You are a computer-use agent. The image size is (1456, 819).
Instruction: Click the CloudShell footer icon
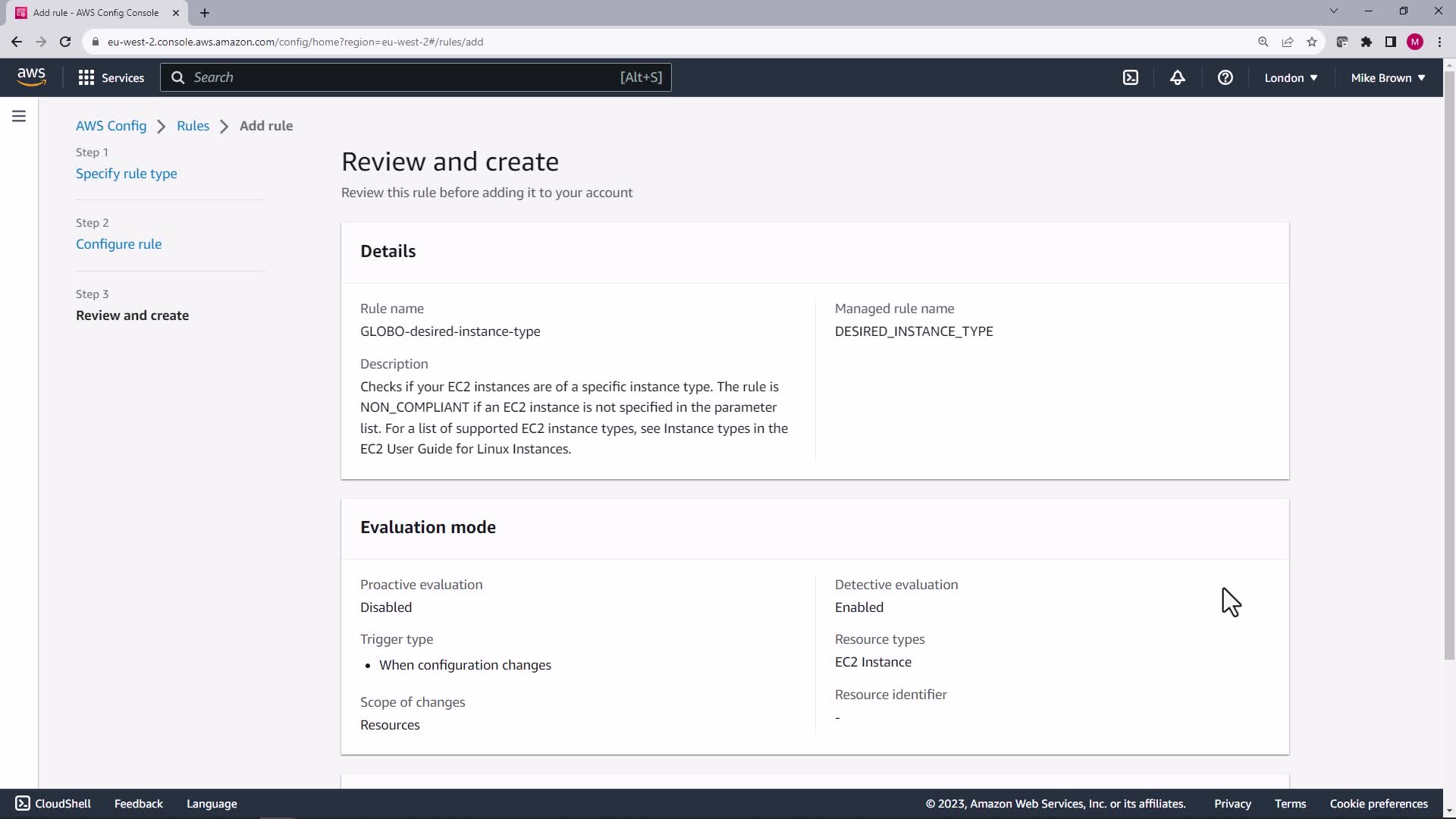point(23,803)
